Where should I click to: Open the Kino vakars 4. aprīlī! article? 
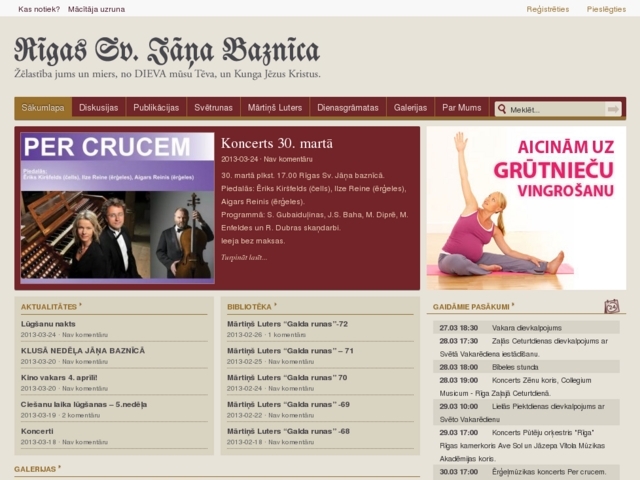point(59,378)
